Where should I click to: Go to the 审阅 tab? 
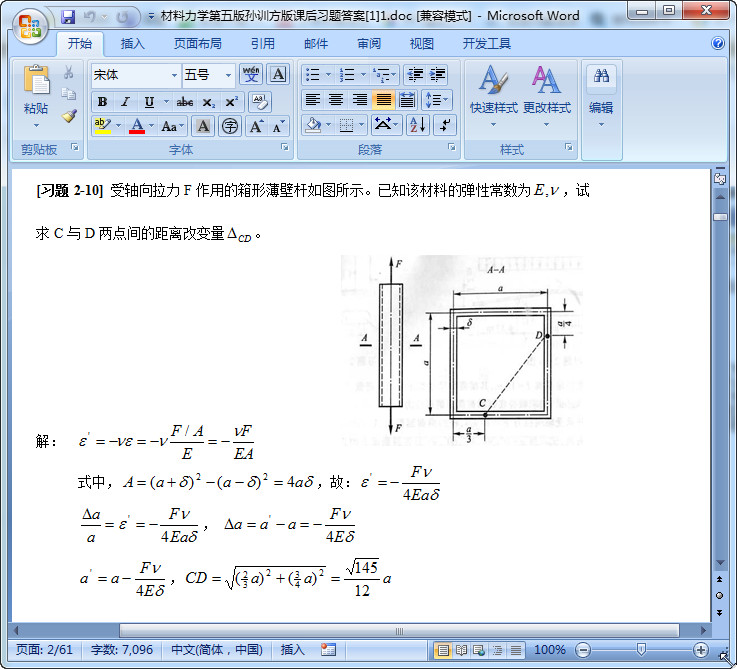click(x=369, y=44)
